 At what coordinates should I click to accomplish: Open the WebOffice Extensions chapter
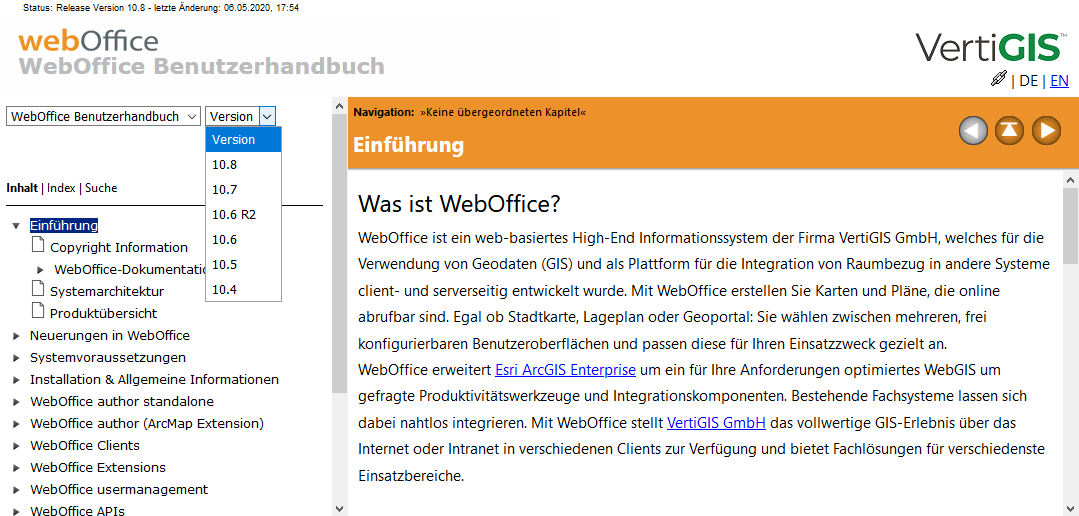click(98, 467)
